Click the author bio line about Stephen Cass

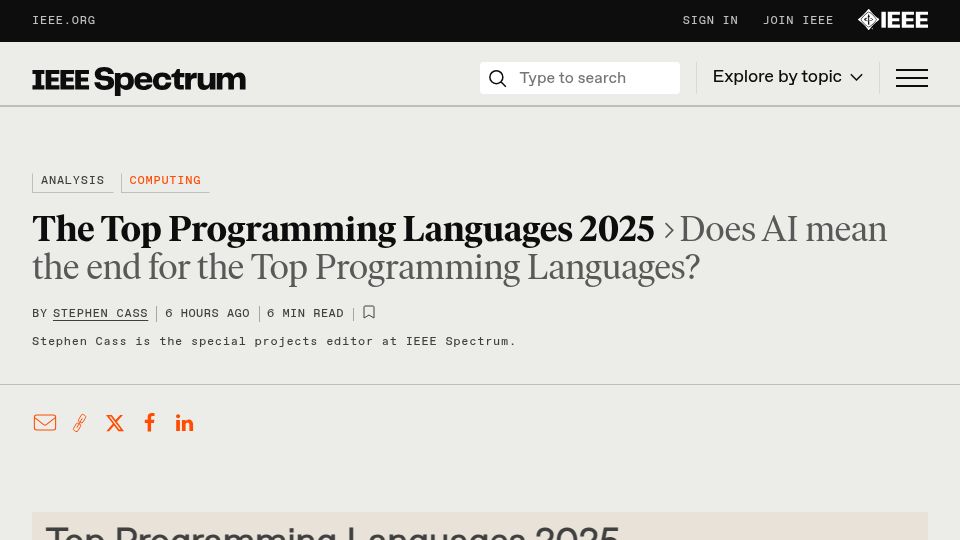[x=274, y=342]
